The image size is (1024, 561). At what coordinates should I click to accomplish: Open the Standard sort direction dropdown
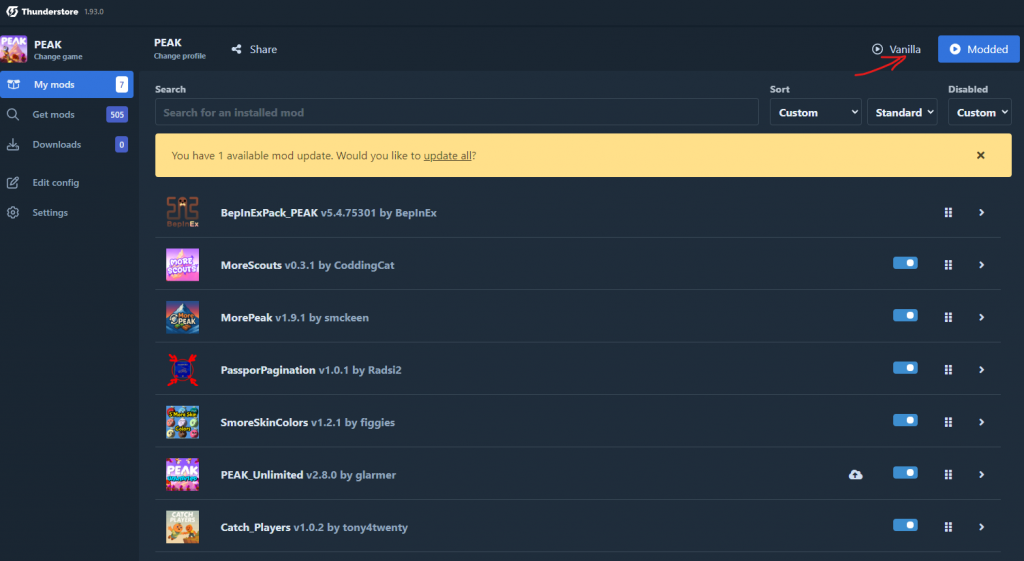902,112
